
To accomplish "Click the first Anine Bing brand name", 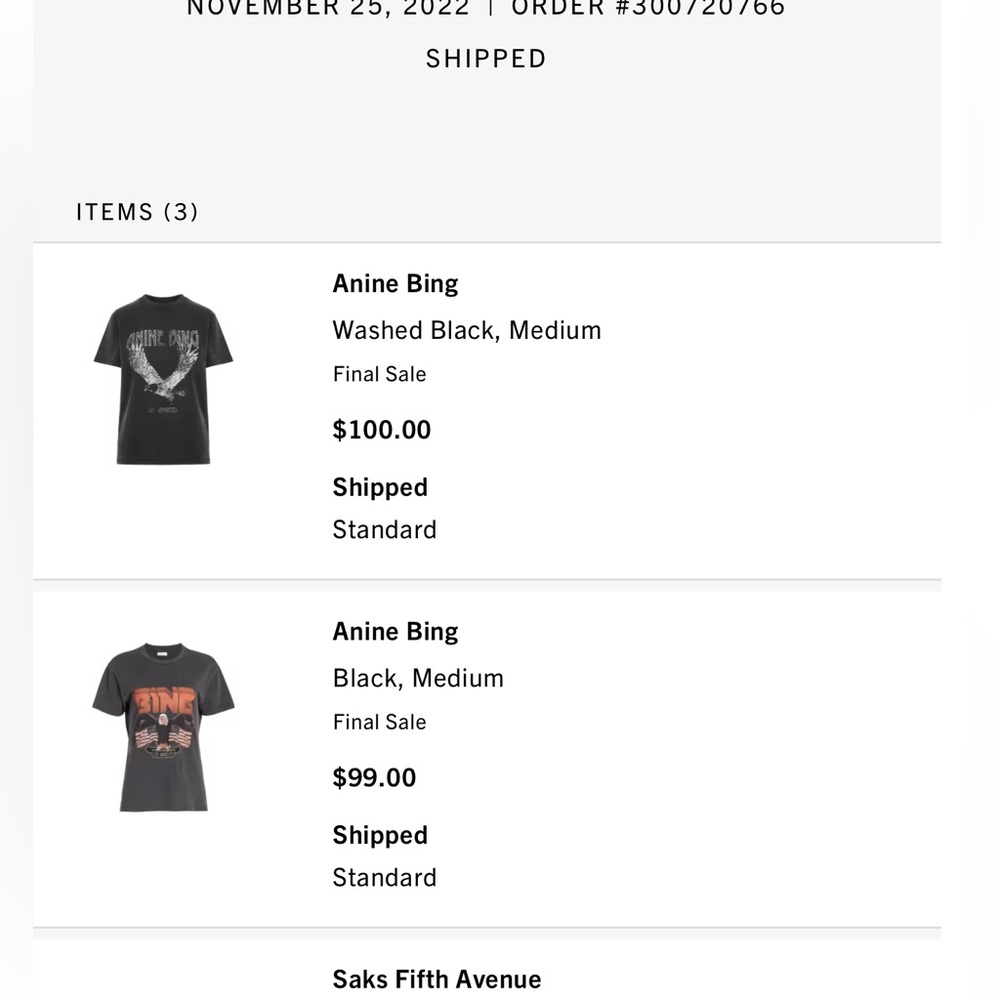I will pyautogui.click(x=395, y=284).
